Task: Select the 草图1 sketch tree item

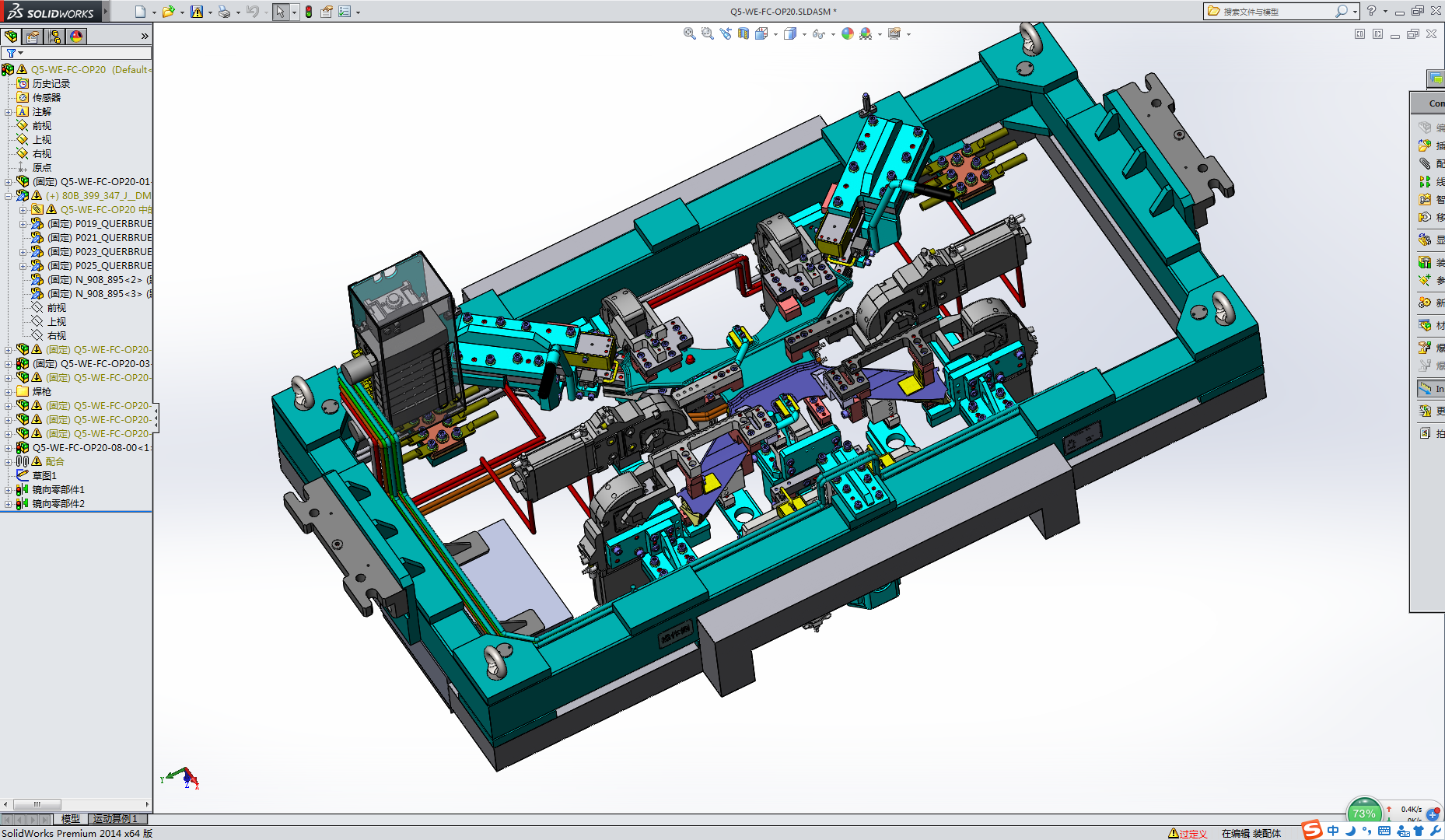Action: pos(44,476)
